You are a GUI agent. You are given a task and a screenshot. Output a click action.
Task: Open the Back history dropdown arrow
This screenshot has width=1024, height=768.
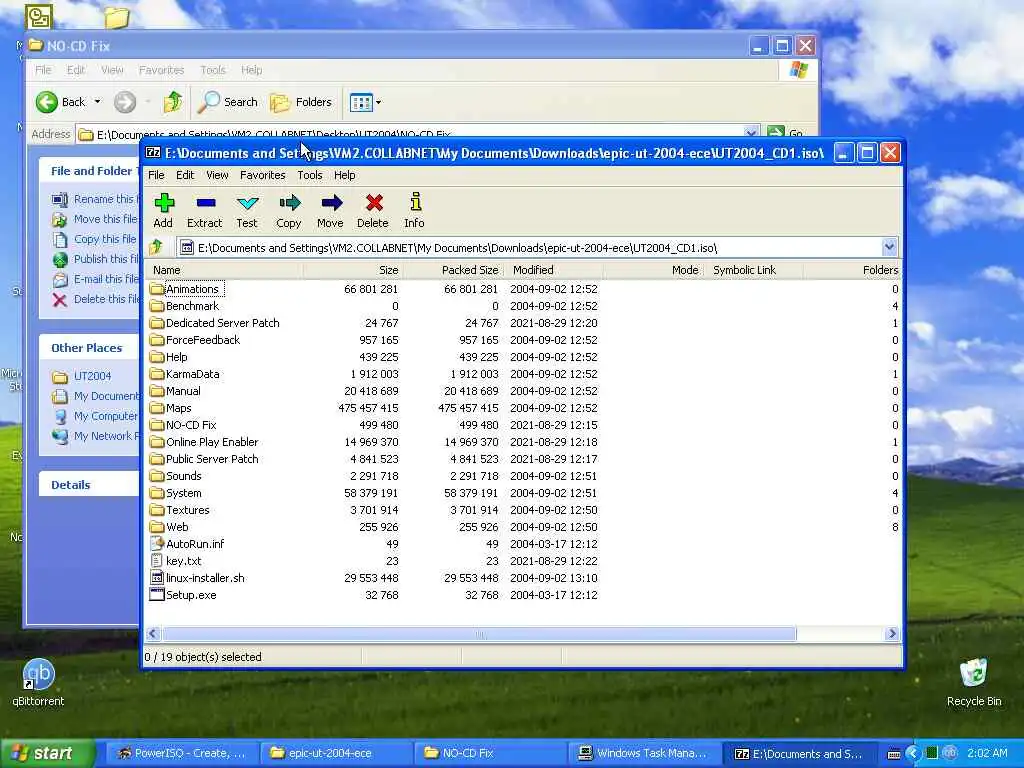[97, 102]
